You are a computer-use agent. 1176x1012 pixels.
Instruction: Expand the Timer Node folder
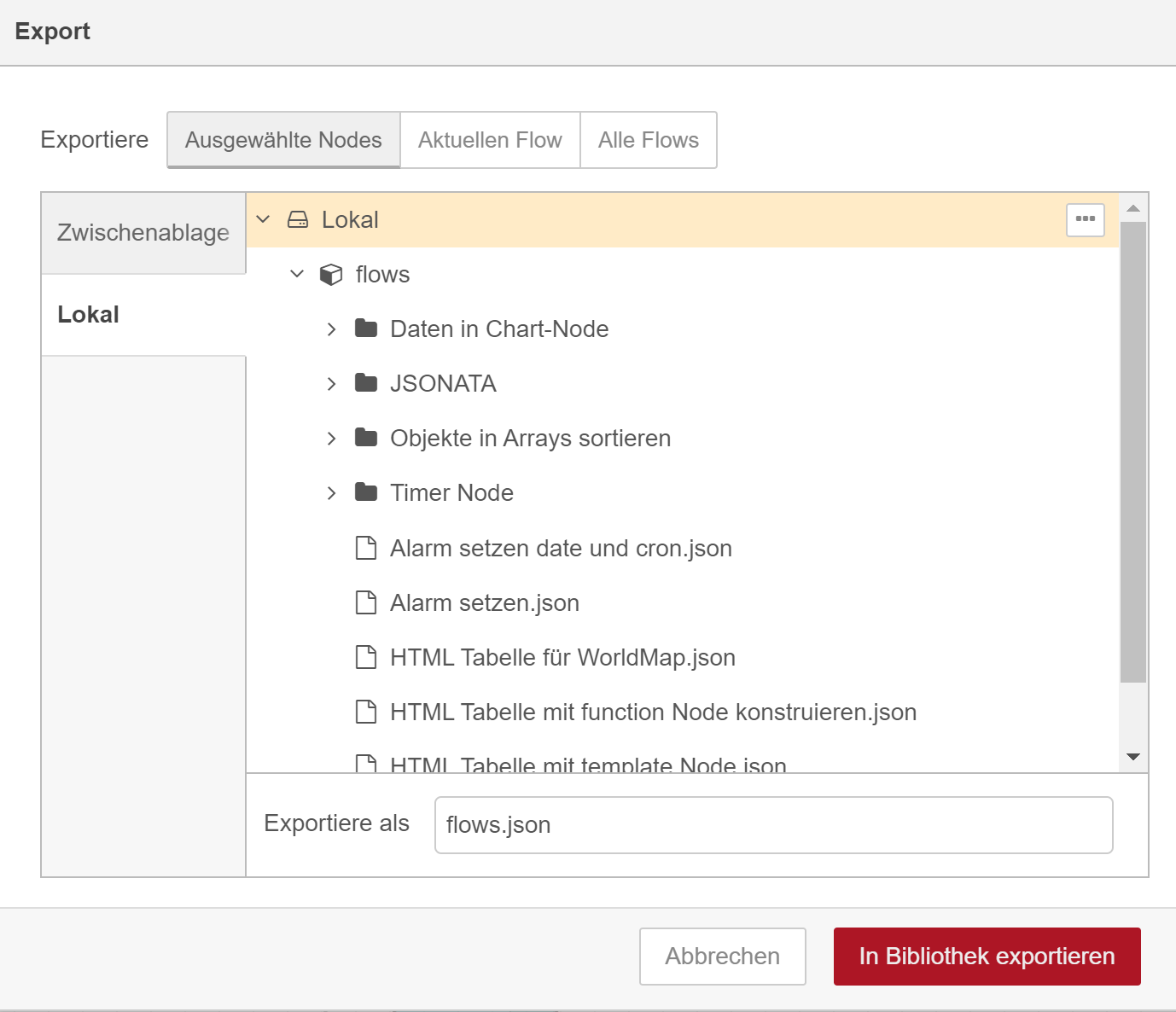click(x=331, y=493)
